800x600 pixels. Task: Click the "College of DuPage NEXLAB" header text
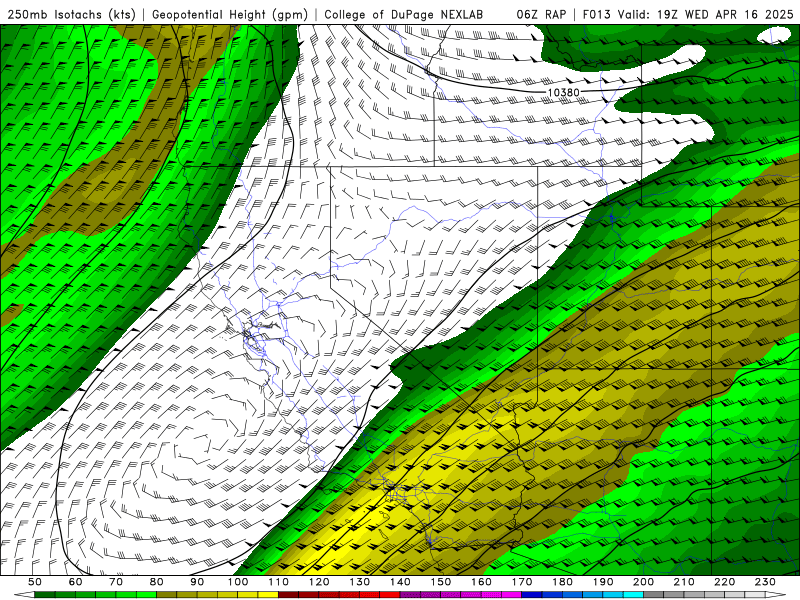point(404,14)
